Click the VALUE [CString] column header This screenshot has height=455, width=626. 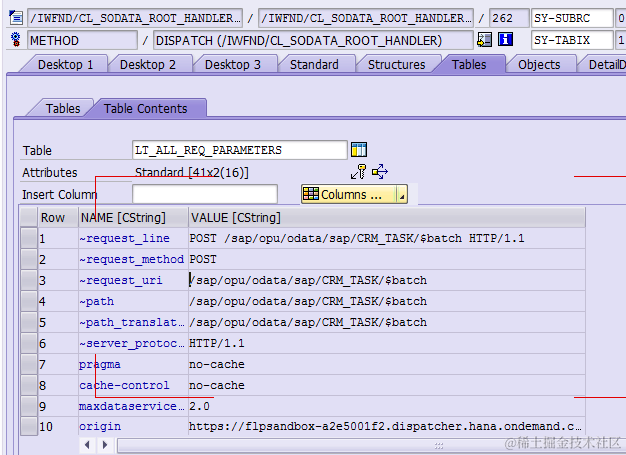coord(386,217)
